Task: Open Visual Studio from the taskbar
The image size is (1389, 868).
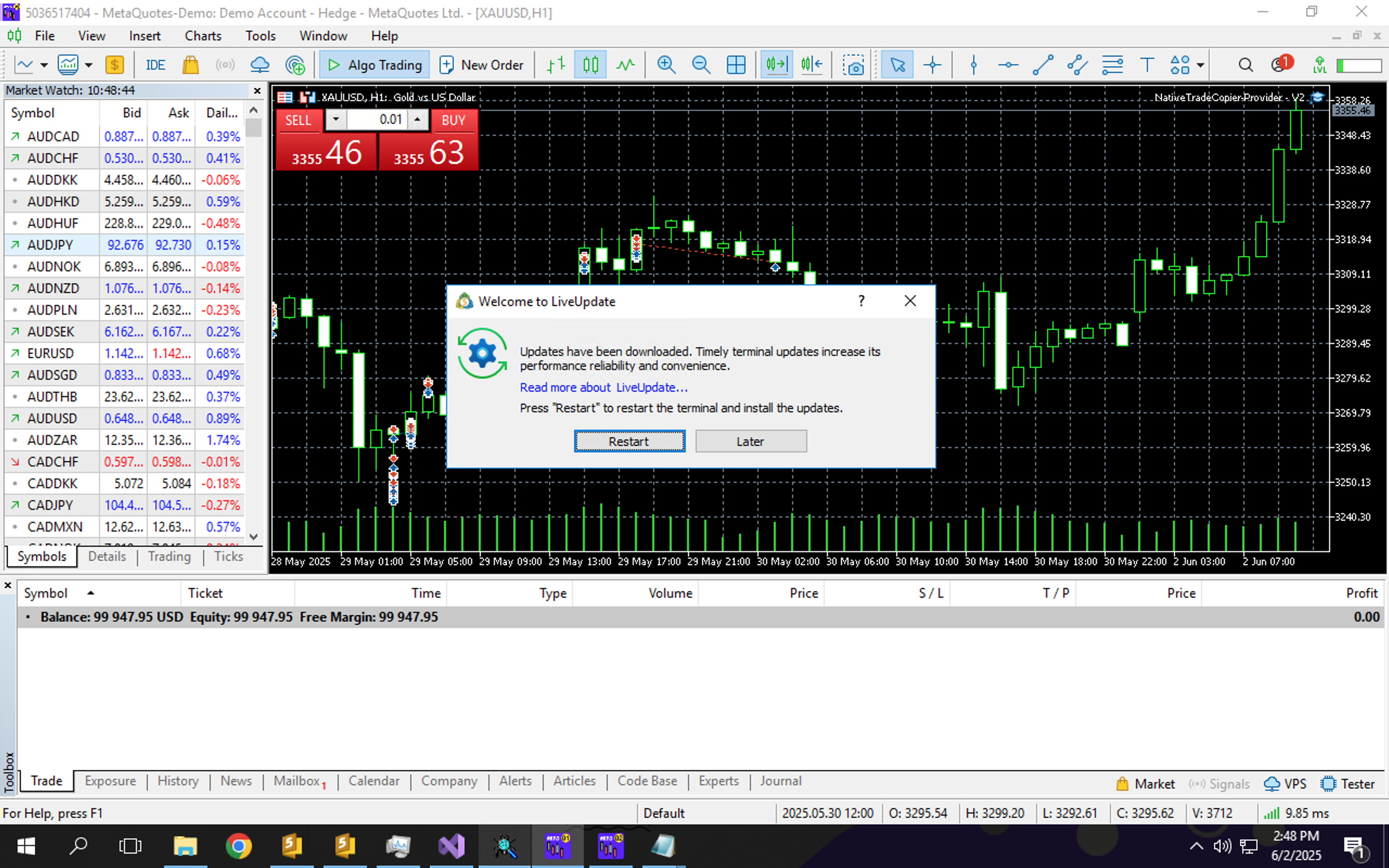Action: pyautogui.click(x=452, y=846)
